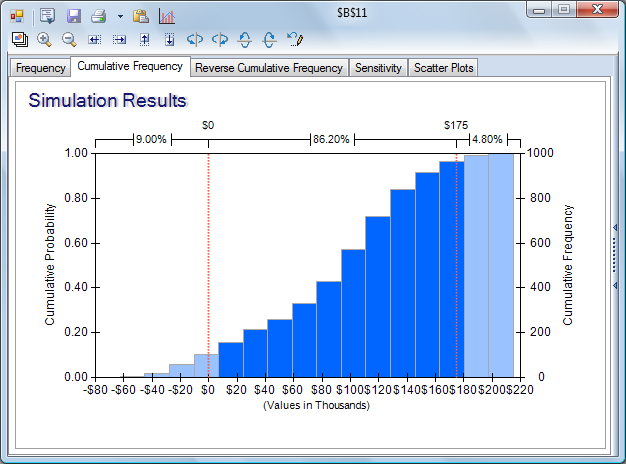
Task: Open the Reverse Cumulative Frequency tab
Action: pos(268,68)
